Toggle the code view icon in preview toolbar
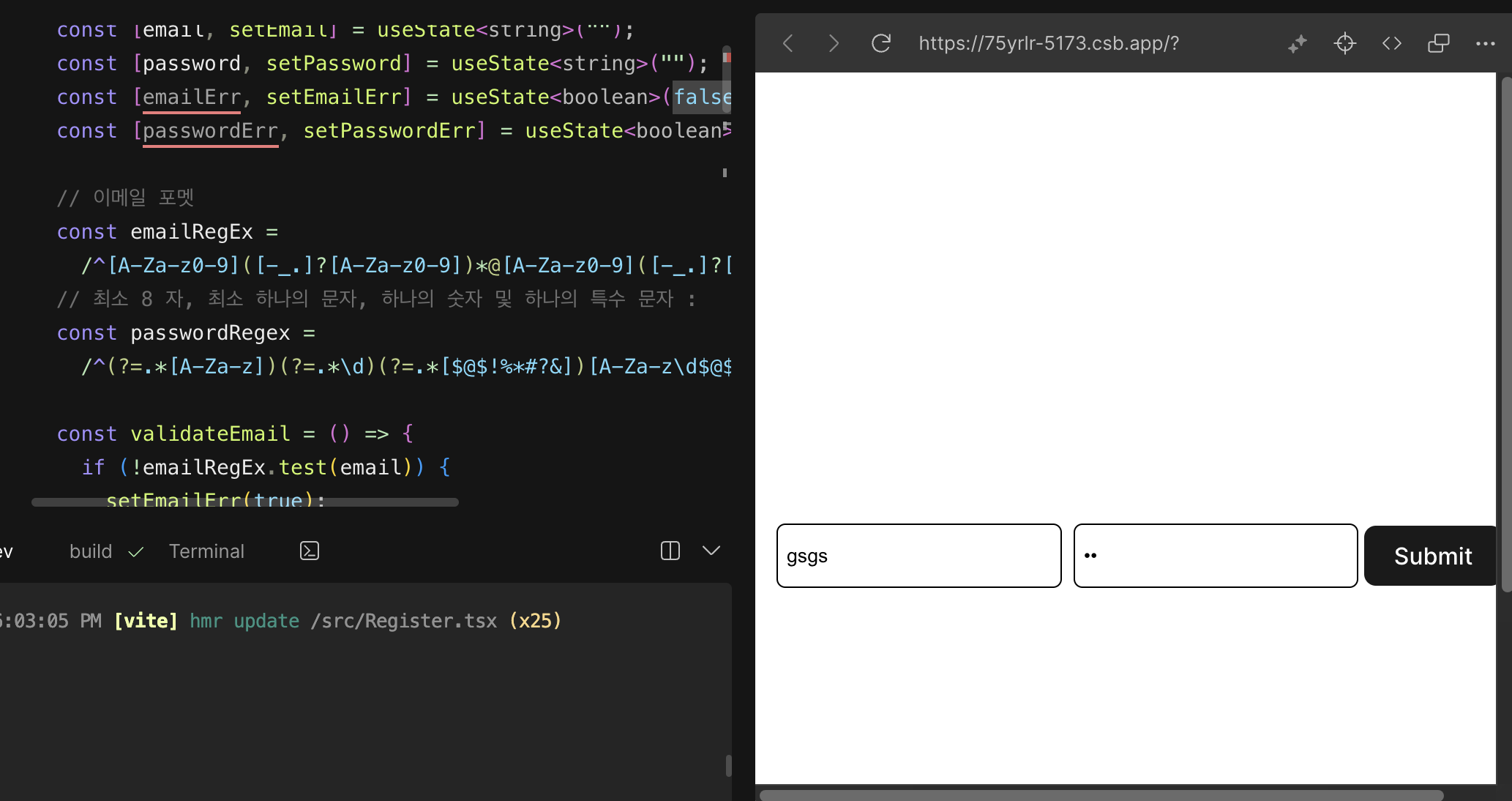 1392,43
